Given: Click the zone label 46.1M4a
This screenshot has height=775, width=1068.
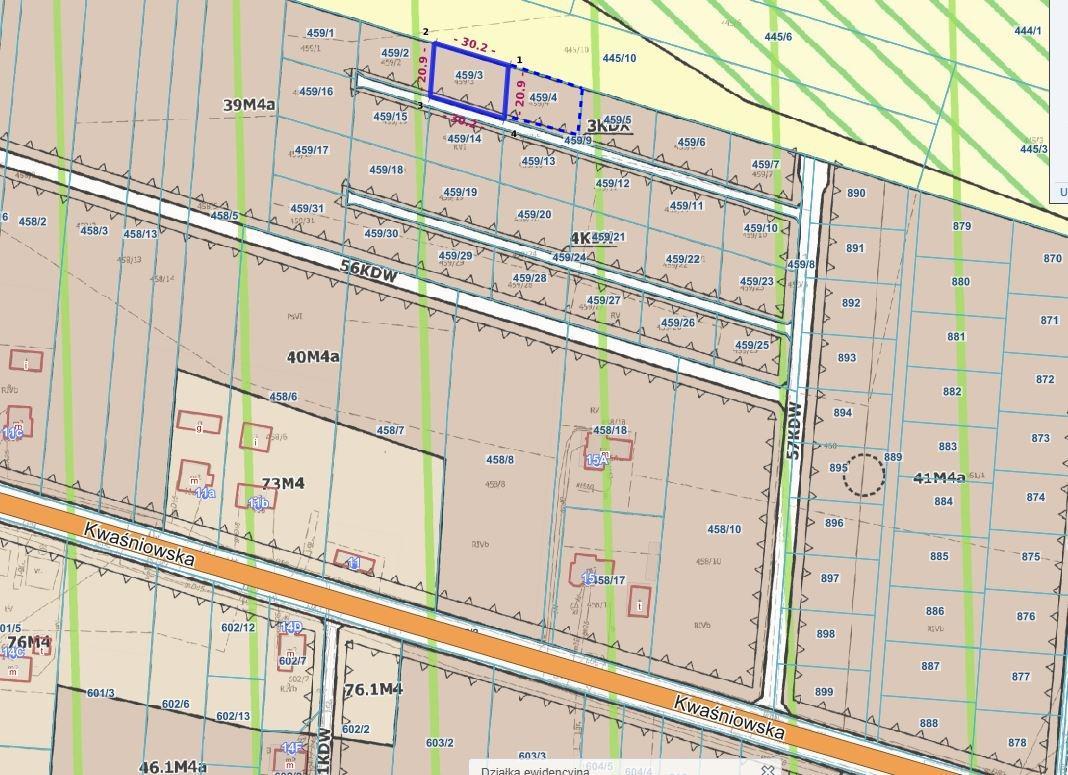Looking at the screenshot, I should coord(172,767).
